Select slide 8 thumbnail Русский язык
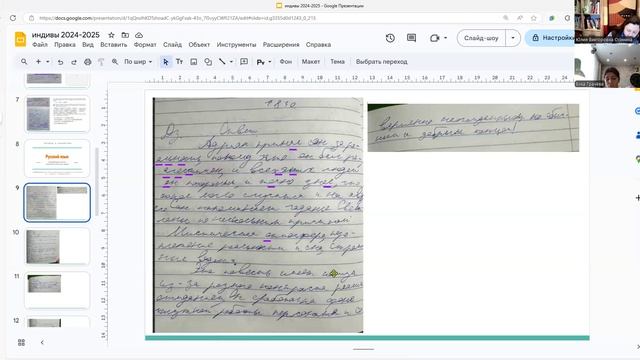 coord(57,158)
